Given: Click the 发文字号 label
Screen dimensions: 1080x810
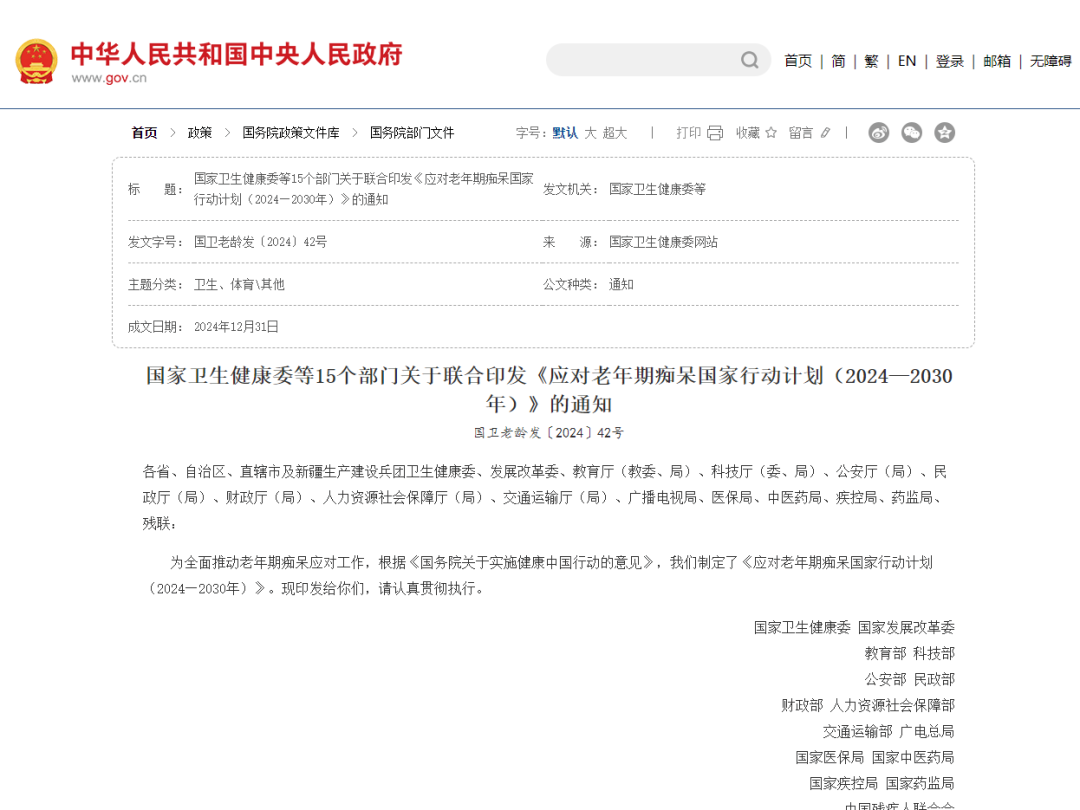Looking at the screenshot, I should click(155, 242).
